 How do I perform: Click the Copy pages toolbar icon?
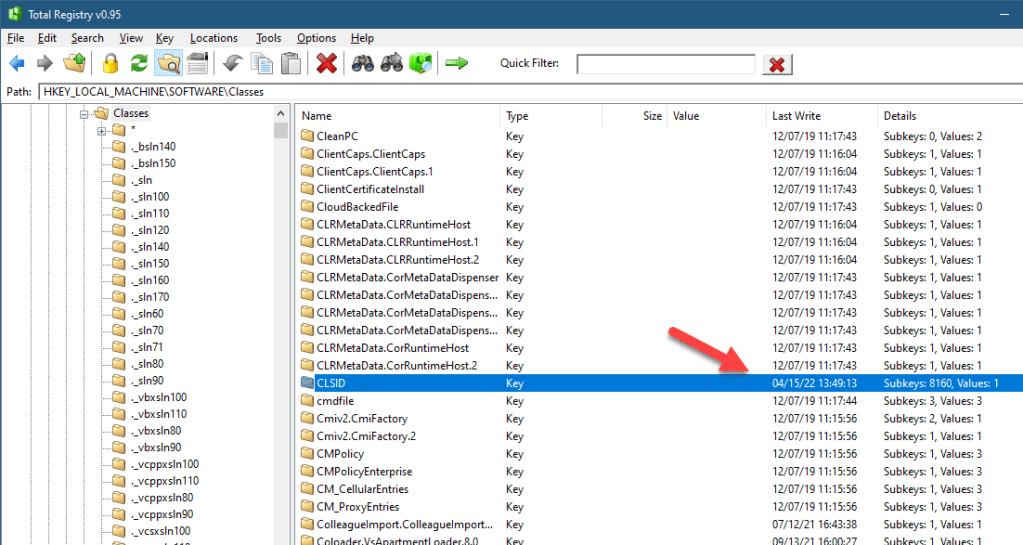click(x=262, y=64)
